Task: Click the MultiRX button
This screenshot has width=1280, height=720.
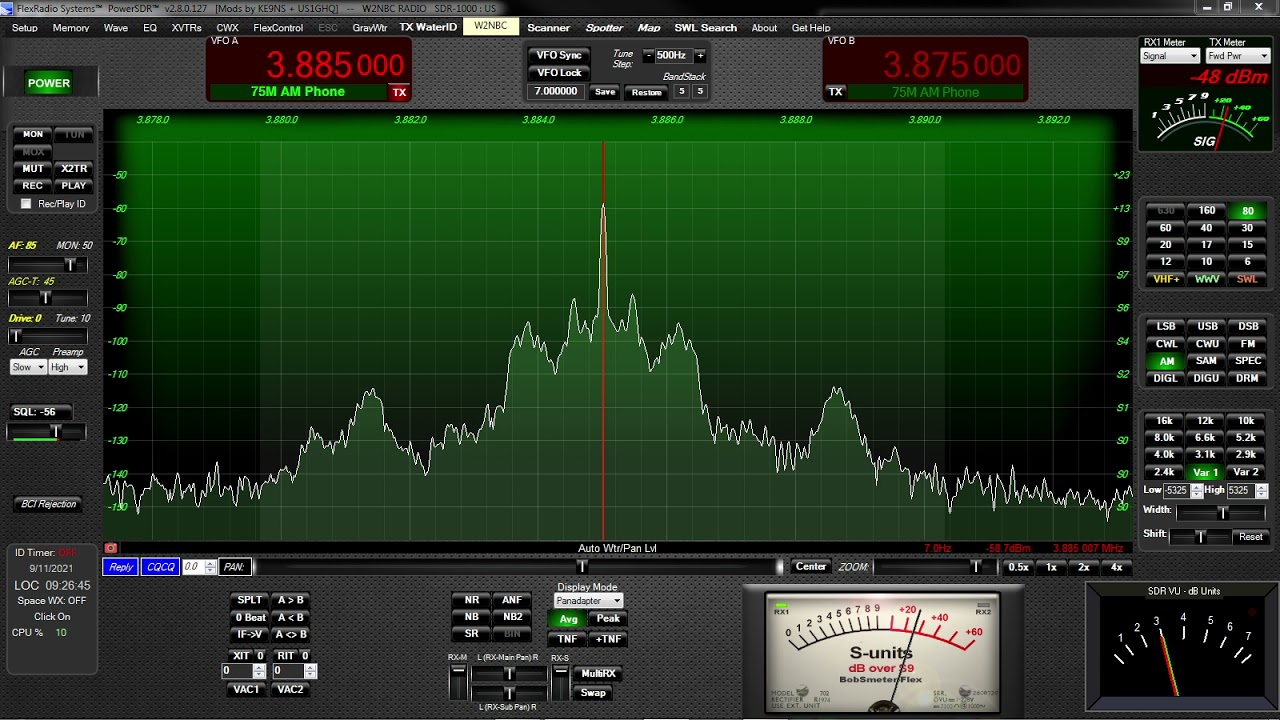Action: [598, 674]
